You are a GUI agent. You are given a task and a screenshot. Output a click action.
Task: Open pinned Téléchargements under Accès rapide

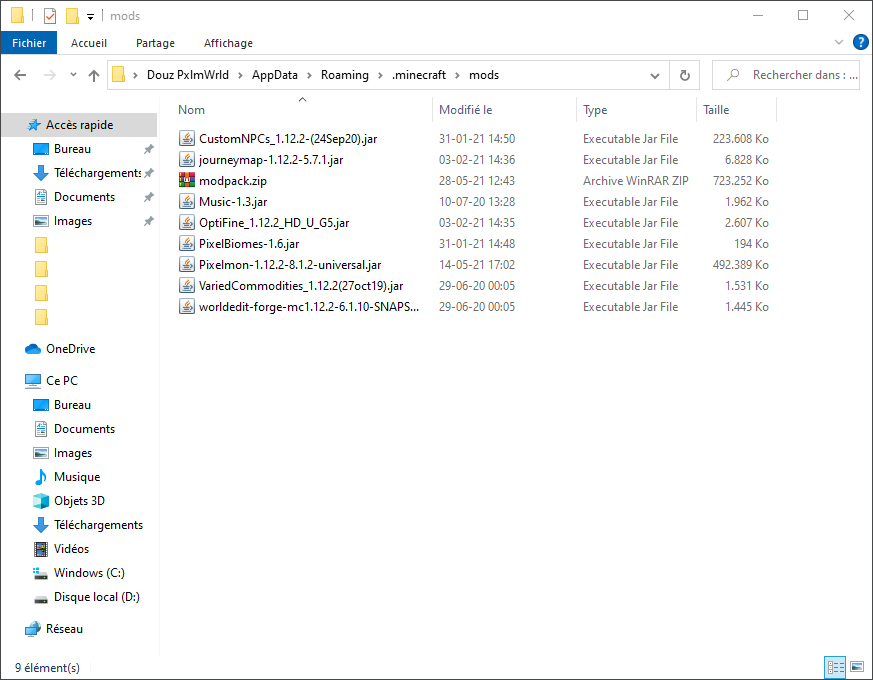point(87,173)
